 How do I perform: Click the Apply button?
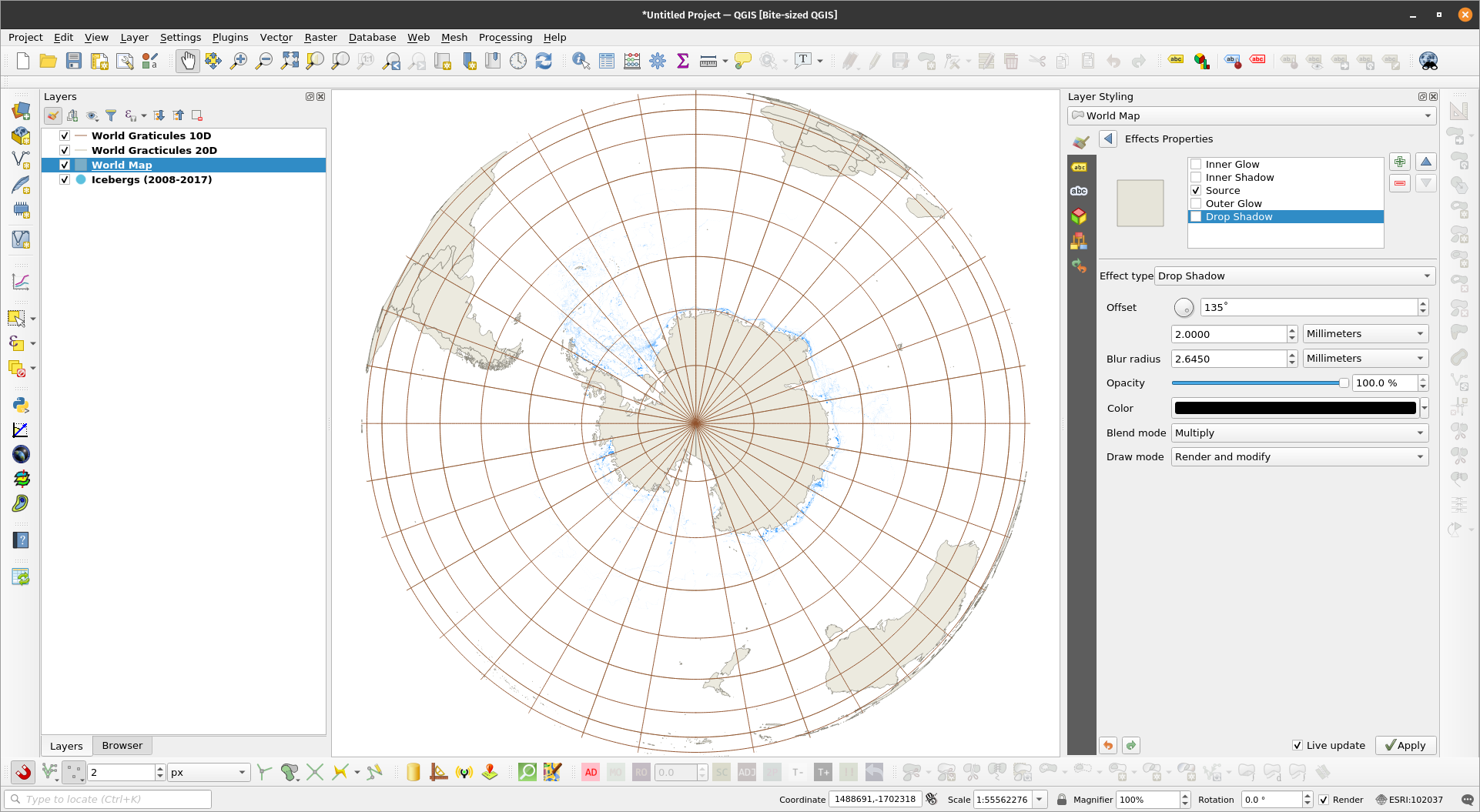pos(1405,745)
